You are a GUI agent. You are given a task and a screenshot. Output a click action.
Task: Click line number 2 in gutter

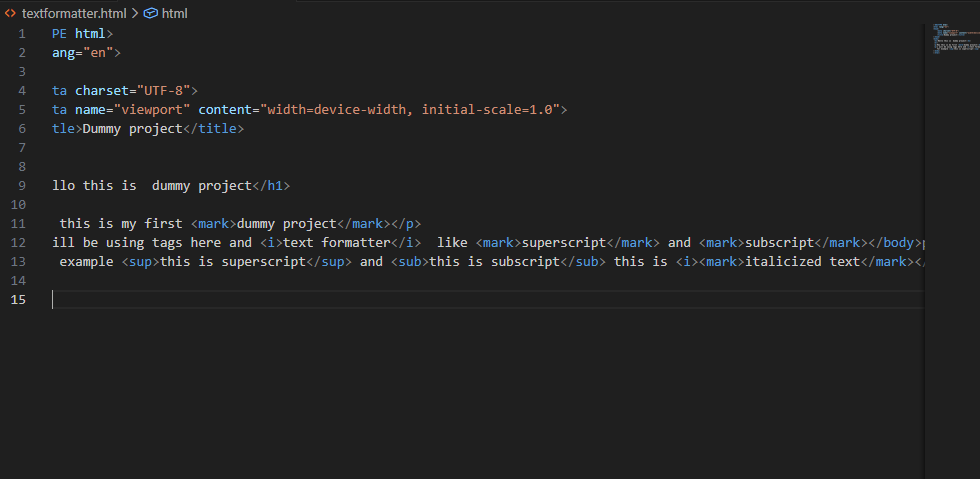pos(22,53)
